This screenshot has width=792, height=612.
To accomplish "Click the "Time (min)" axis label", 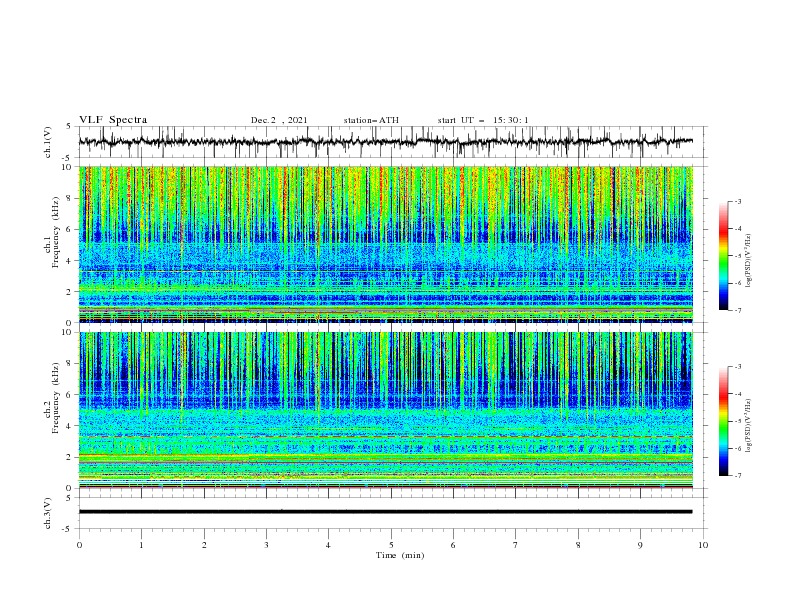I will click(400, 555).
